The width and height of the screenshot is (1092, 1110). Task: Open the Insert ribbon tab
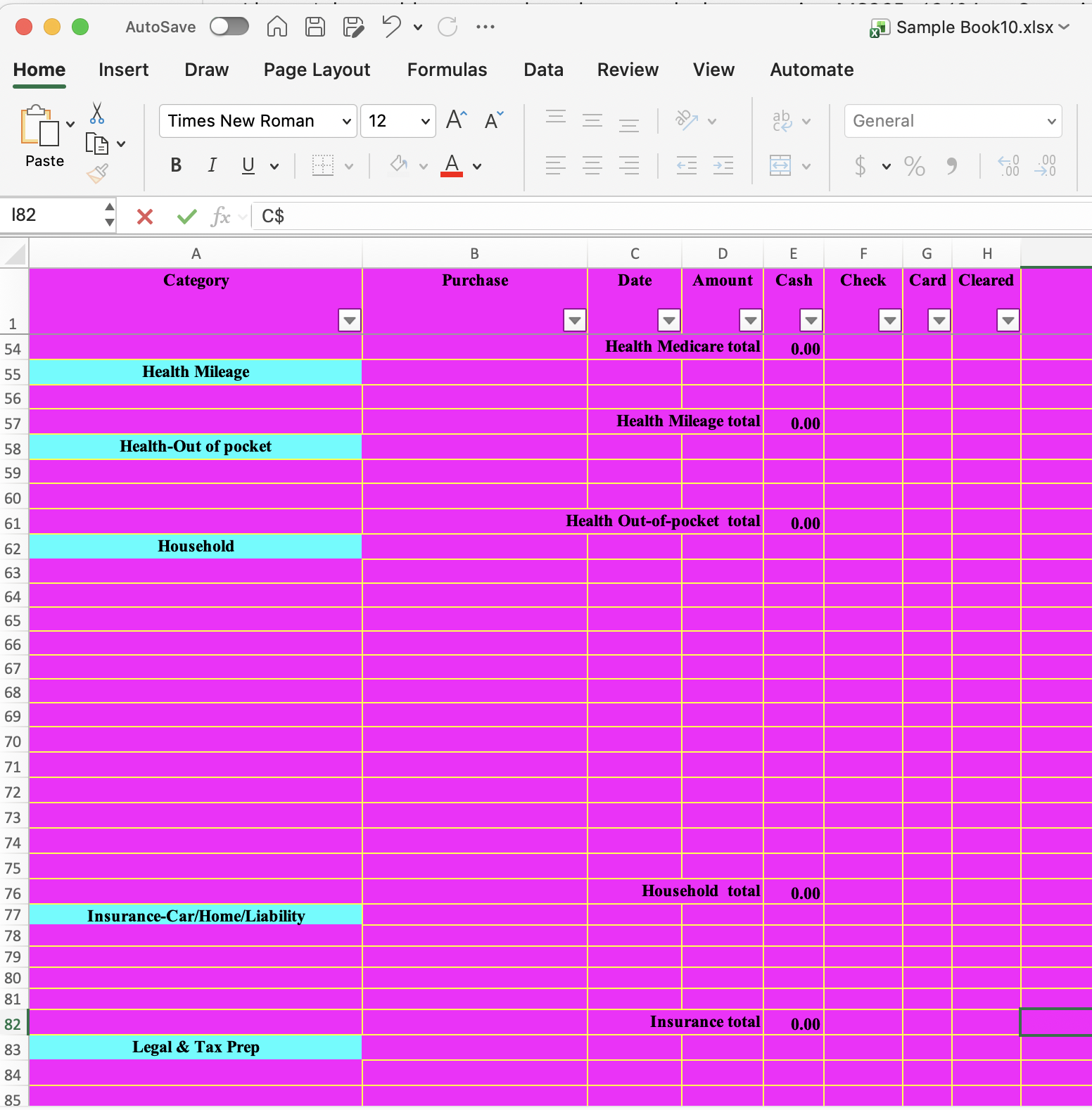[124, 70]
